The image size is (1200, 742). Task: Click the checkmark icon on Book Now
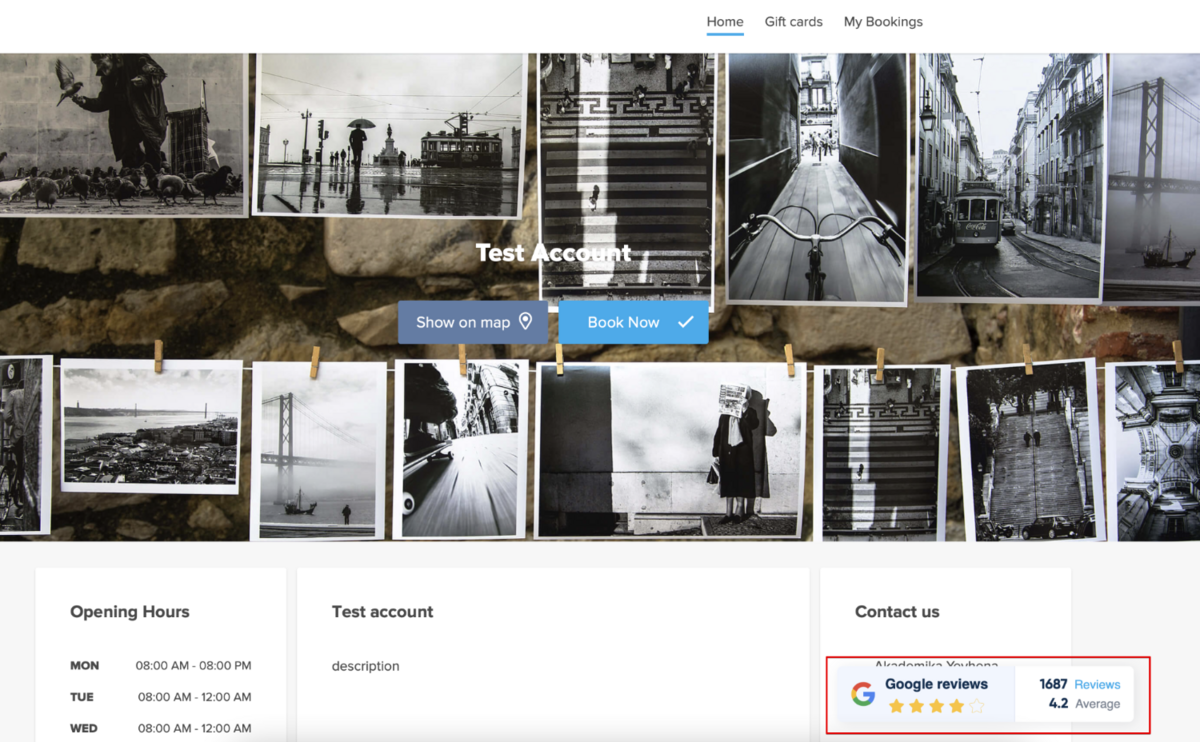coord(685,322)
